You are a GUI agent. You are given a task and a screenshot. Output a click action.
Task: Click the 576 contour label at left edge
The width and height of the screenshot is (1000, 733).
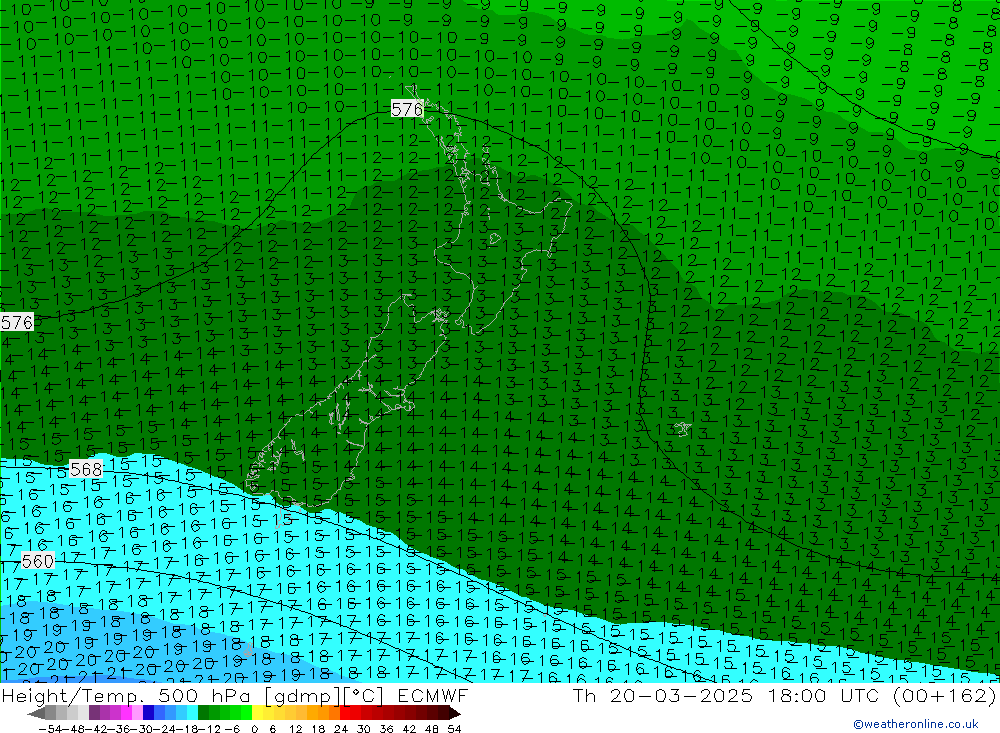(x=17, y=322)
